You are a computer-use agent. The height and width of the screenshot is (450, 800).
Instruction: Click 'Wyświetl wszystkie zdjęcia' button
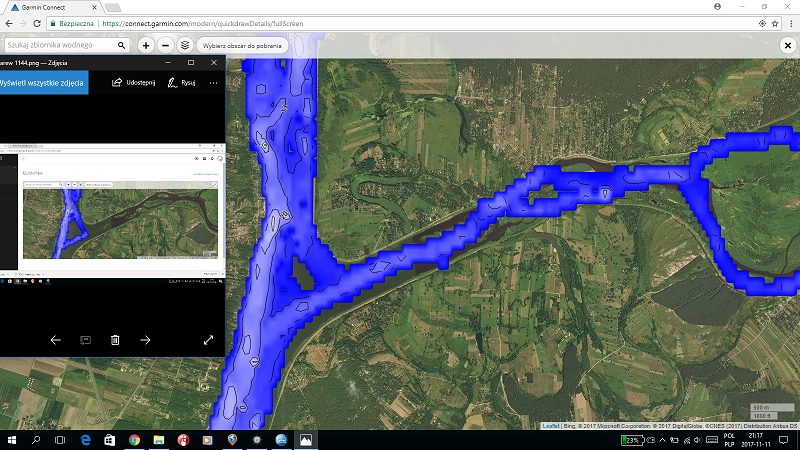coord(42,83)
